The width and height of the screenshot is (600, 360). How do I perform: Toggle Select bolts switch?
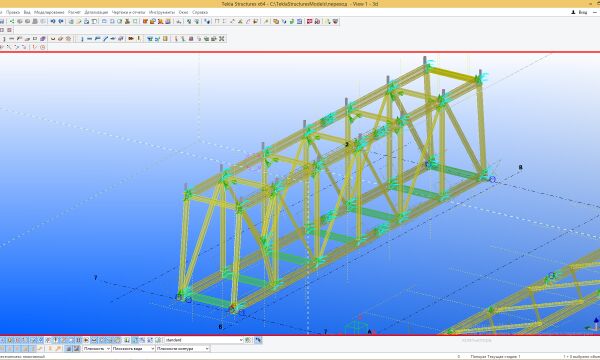(78, 340)
